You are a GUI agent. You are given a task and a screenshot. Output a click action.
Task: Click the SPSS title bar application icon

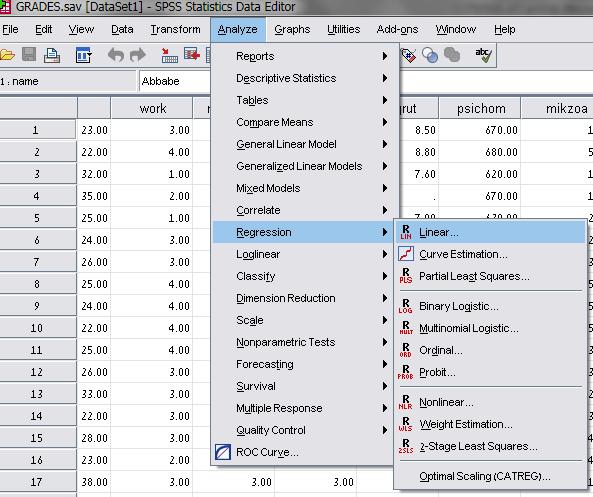(5, 6)
